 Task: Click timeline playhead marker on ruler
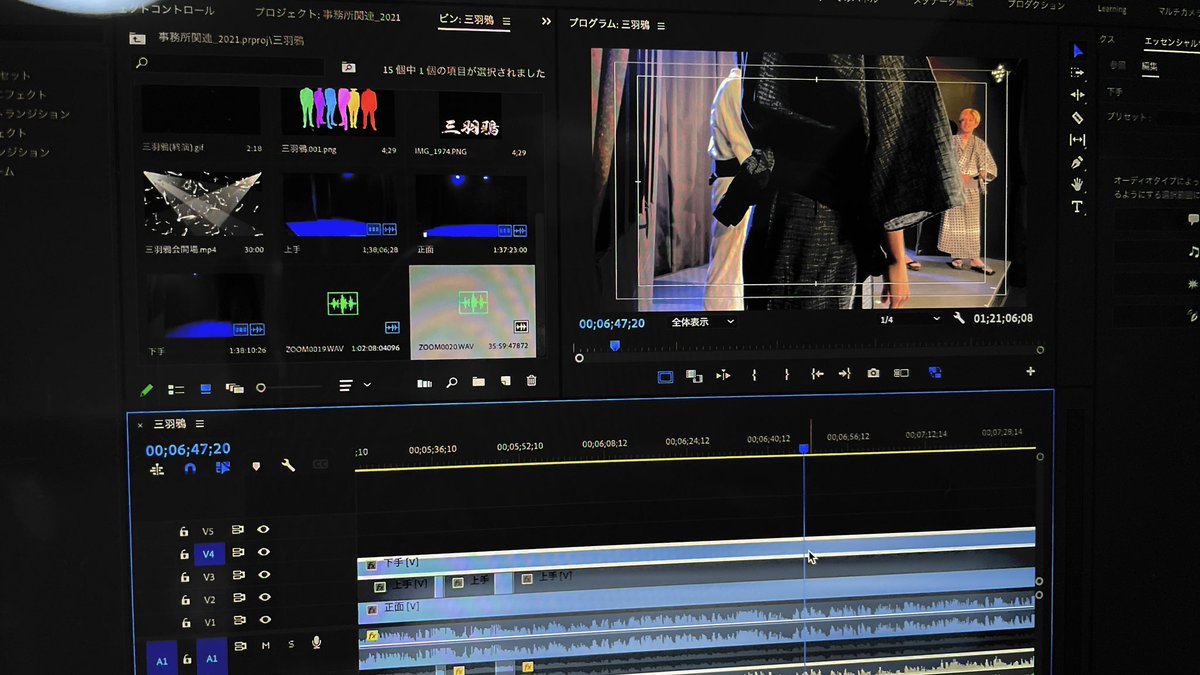[803, 449]
